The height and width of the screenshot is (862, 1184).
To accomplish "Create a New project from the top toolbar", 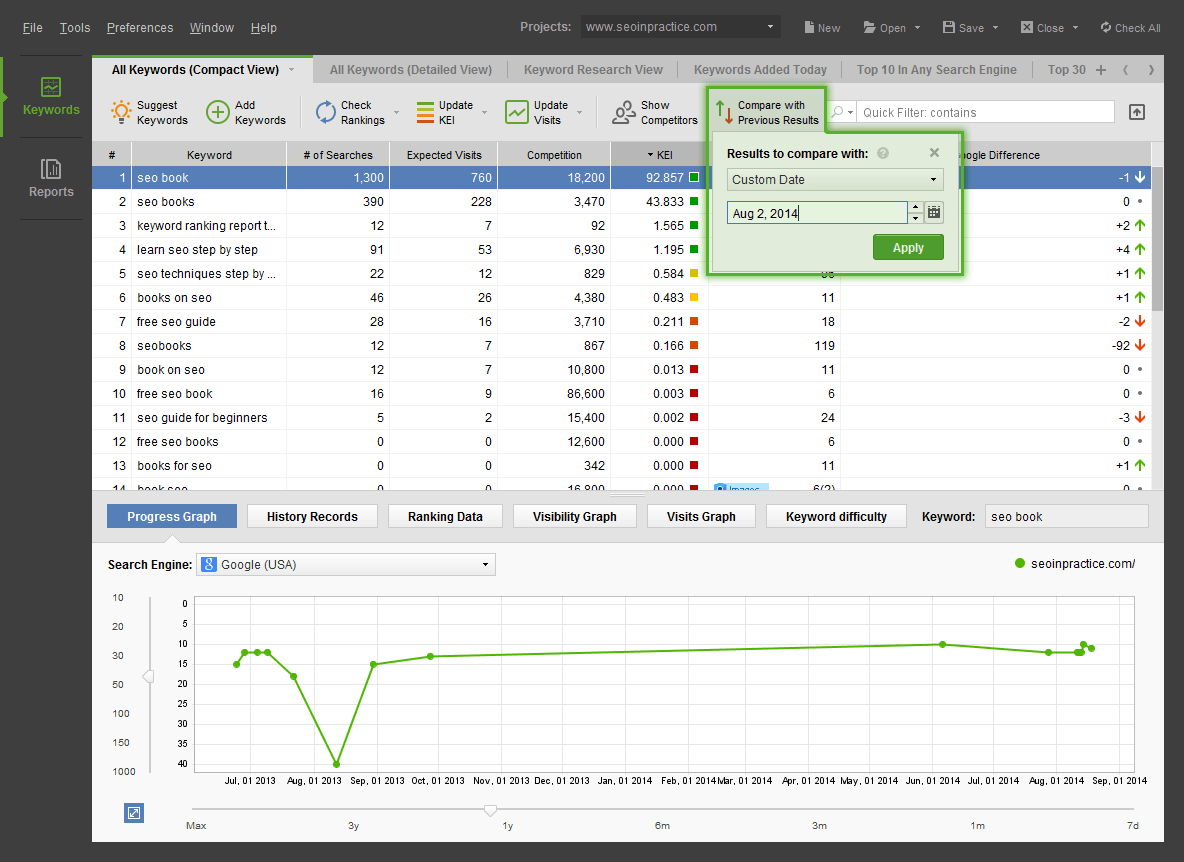I will tap(822, 28).
